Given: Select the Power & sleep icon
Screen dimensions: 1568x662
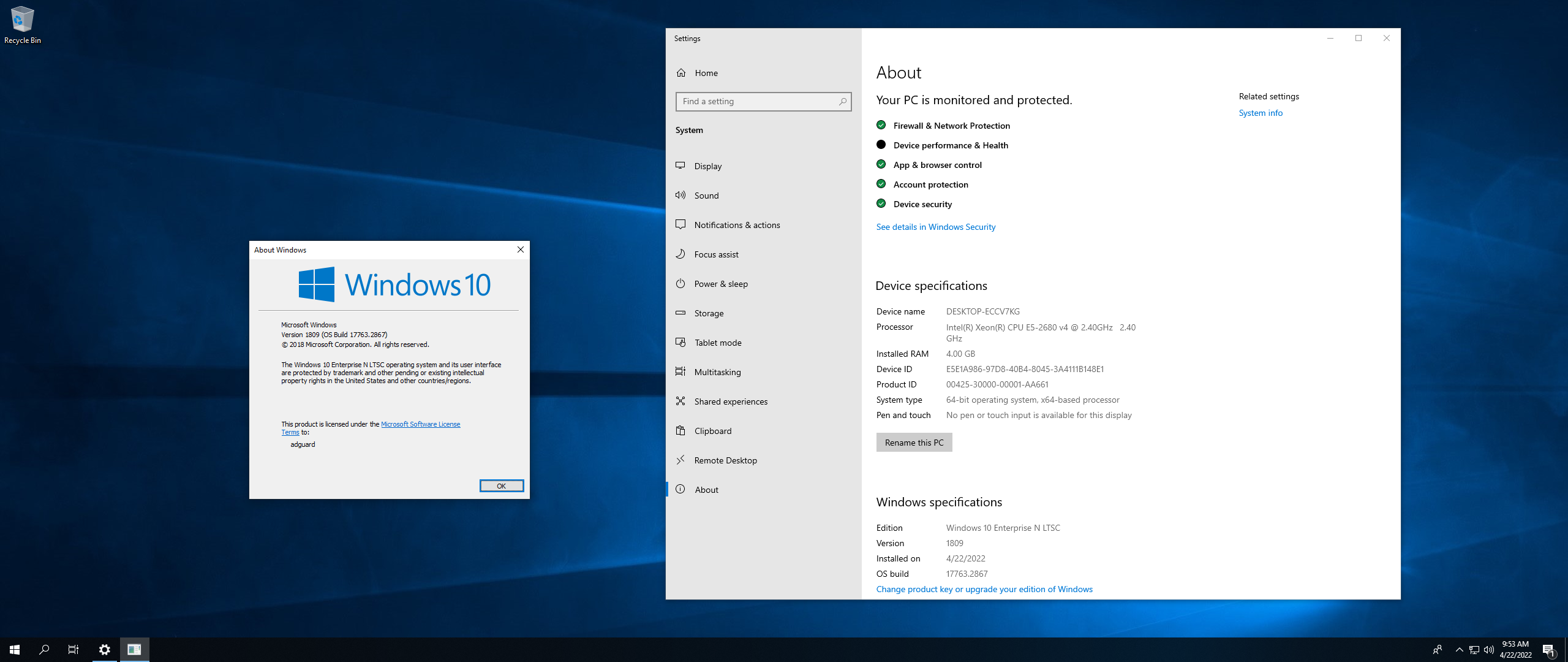Looking at the screenshot, I should tap(680, 283).
